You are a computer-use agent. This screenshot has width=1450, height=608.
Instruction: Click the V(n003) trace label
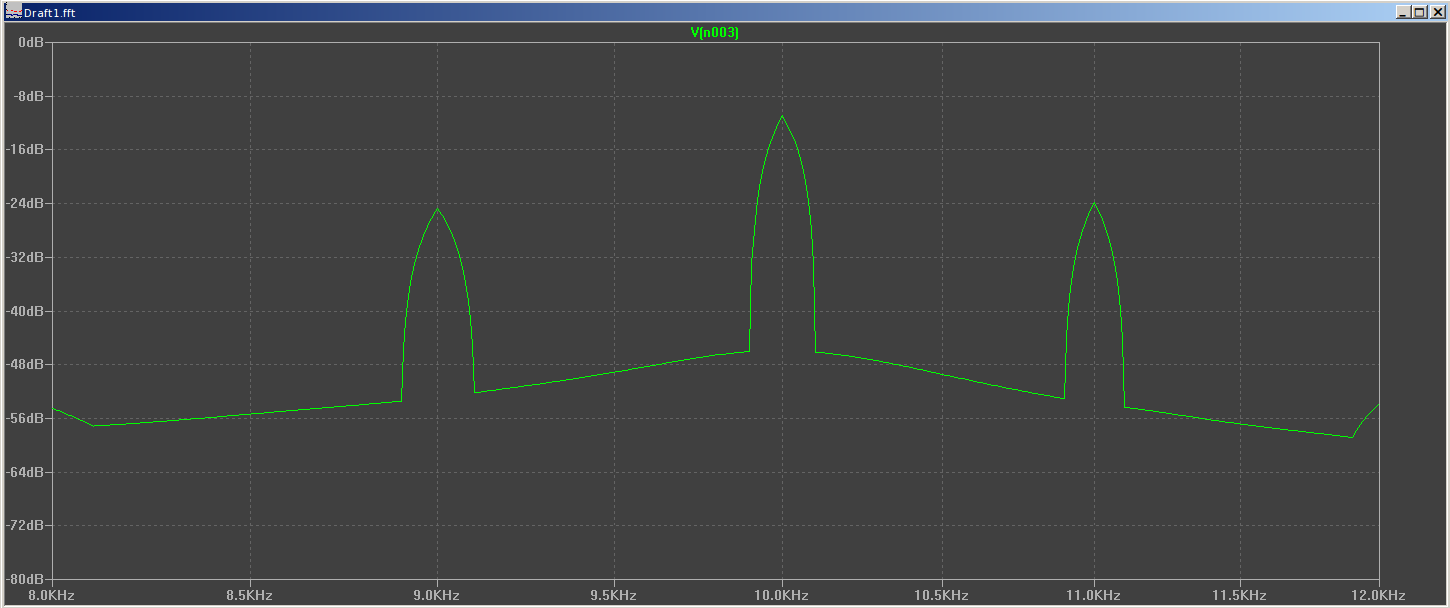click(715, 33)
